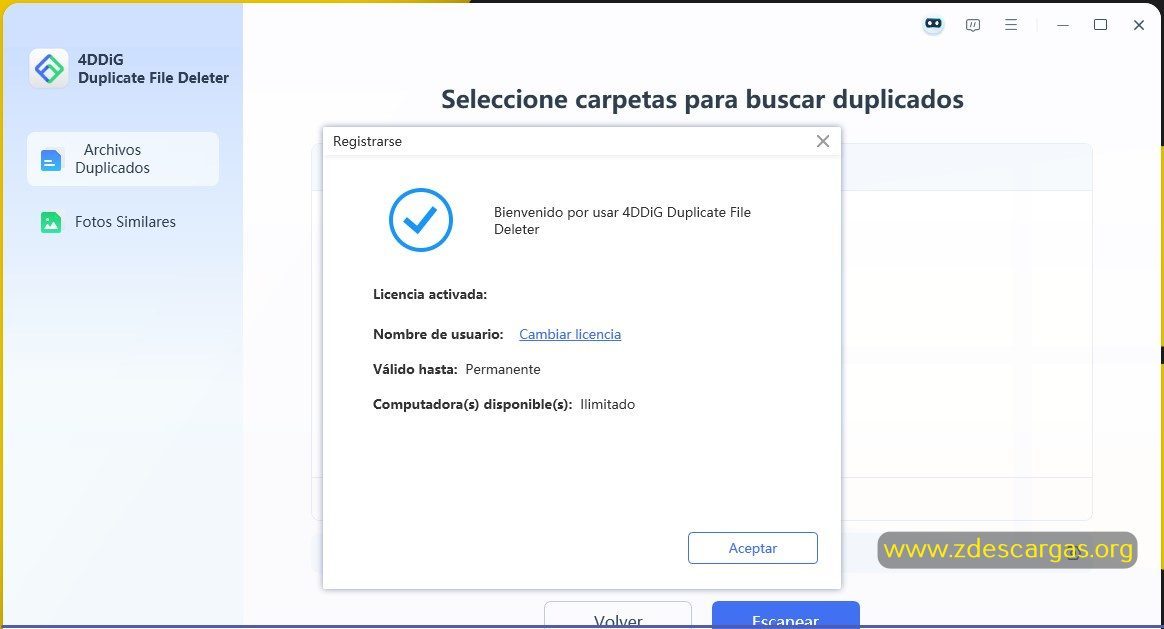Click the 'Válido hasta:' label

point(415,369)
